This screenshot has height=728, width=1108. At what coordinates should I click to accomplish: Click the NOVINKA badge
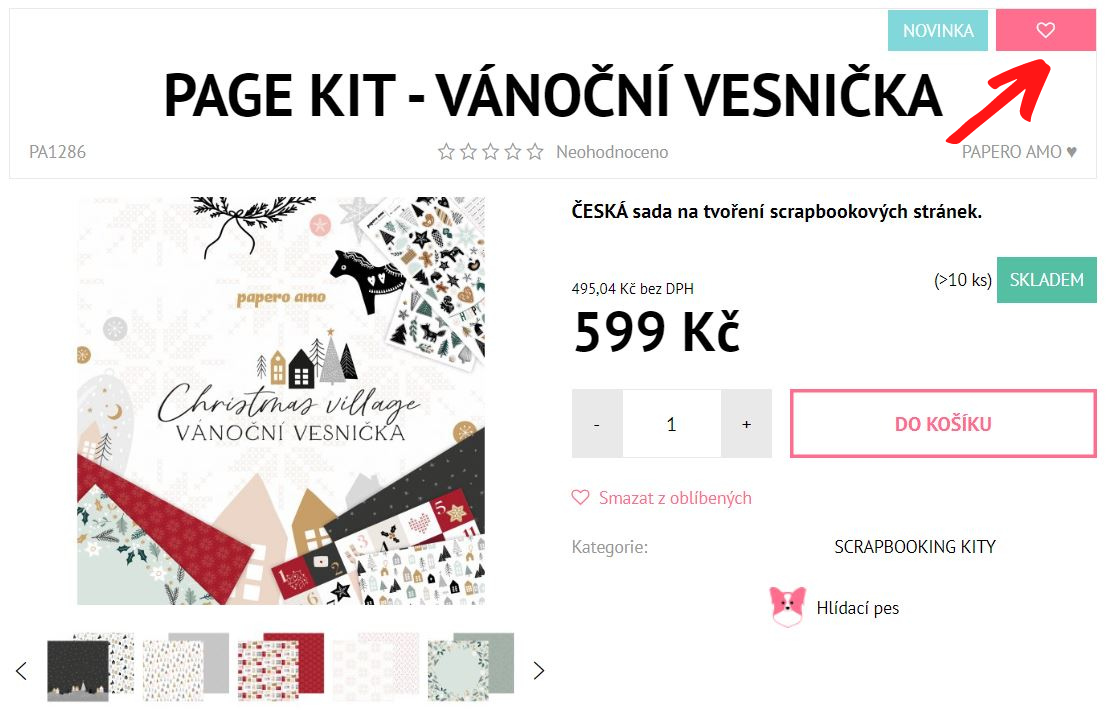(938, 30)
